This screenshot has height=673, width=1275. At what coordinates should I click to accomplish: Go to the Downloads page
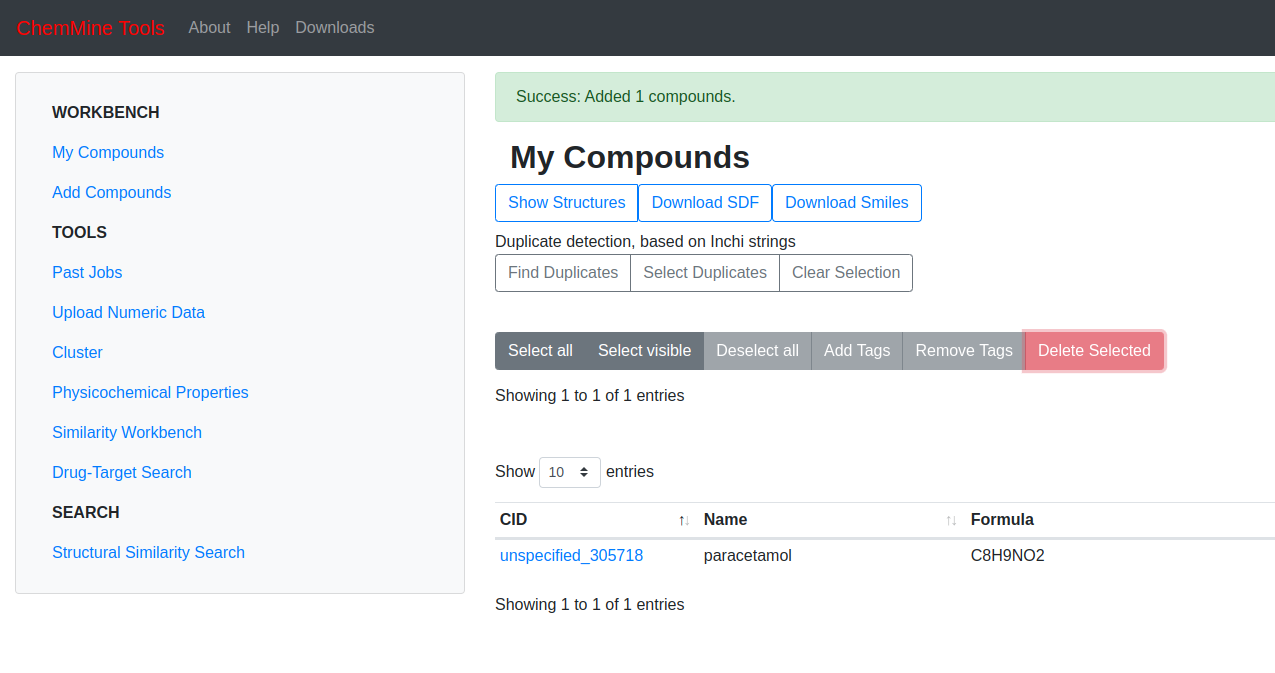pyautogui.click(x=334, y=28)
